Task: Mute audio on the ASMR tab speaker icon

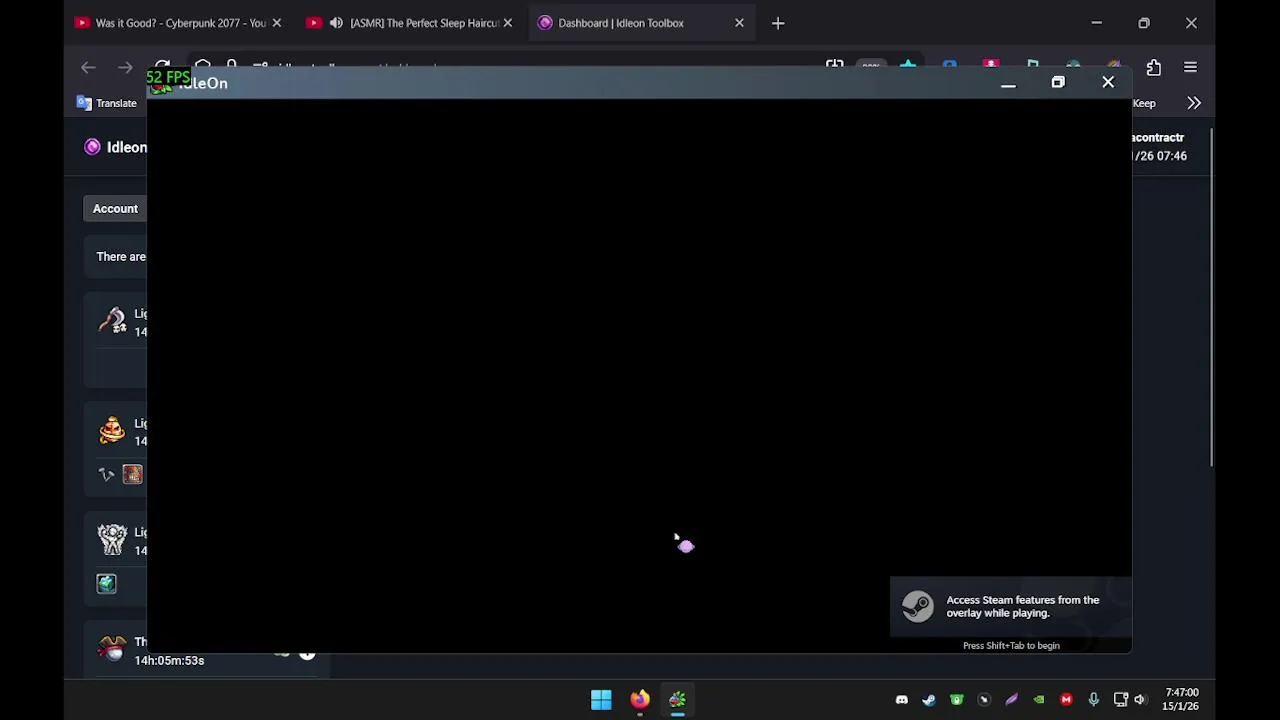Action: click(336, 23)
